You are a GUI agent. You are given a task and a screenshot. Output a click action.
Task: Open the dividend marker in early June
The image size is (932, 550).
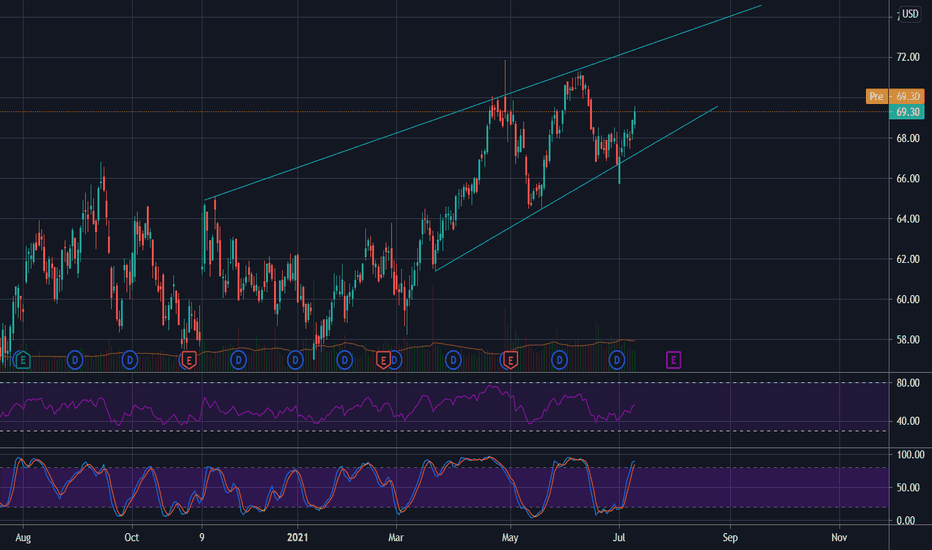point(559,360)
